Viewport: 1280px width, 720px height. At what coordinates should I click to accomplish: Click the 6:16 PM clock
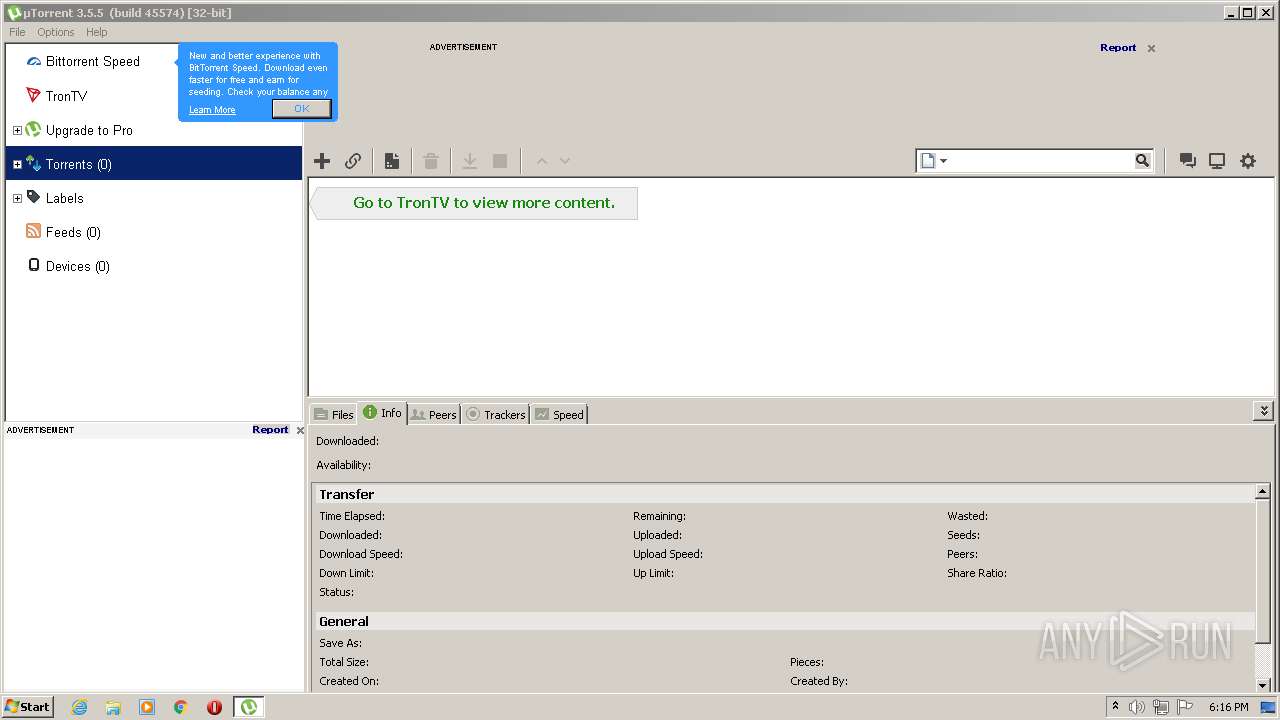[1228, 707]
